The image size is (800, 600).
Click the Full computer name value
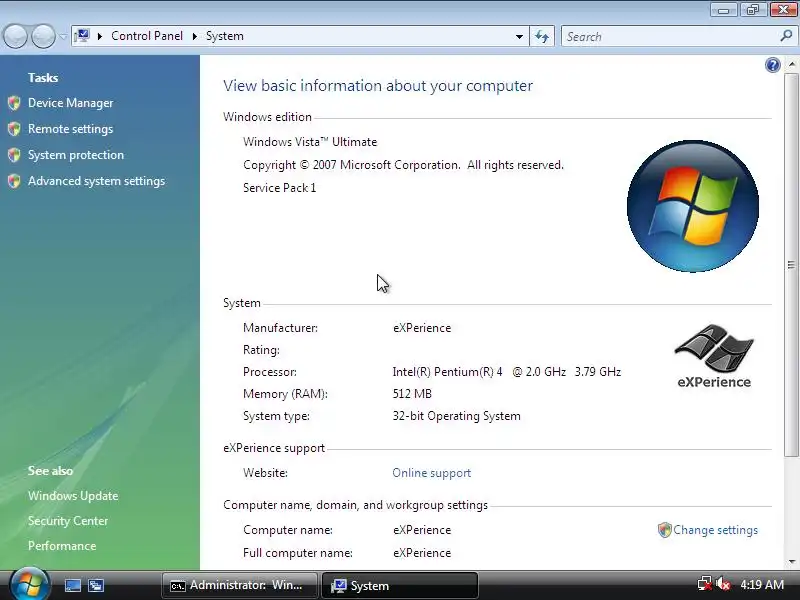422,553
